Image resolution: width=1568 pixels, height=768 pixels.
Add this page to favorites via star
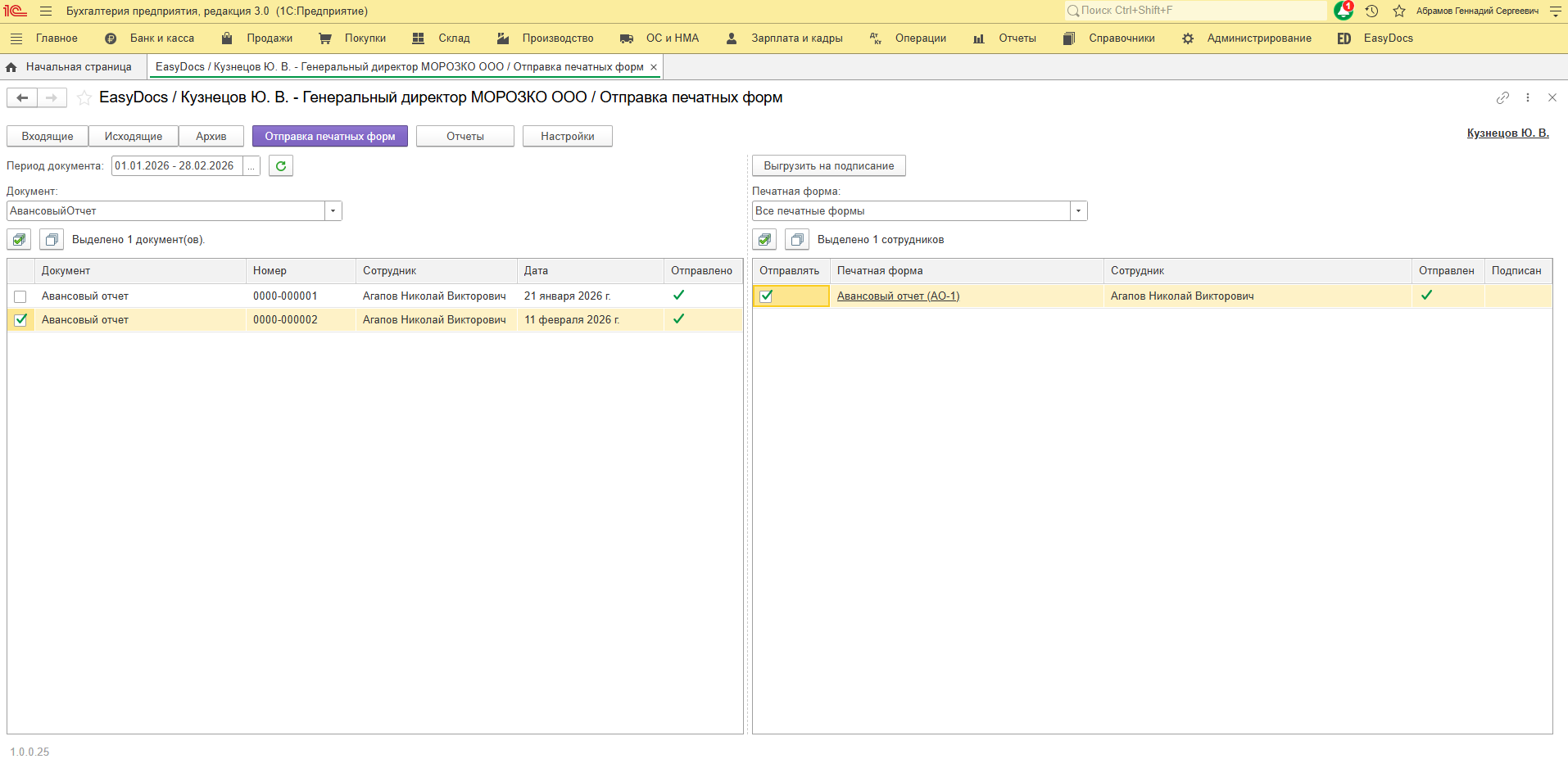pos(84,98)
